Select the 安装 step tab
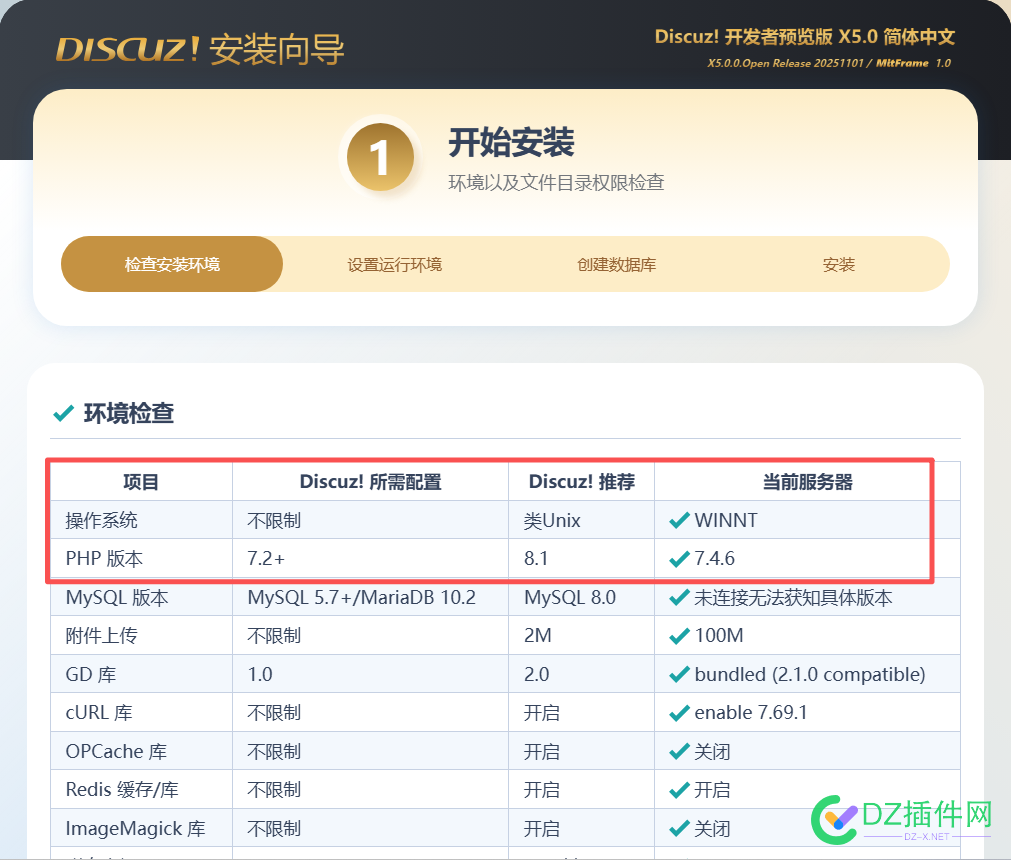1011x860 pixels. (x=839, y=264)
